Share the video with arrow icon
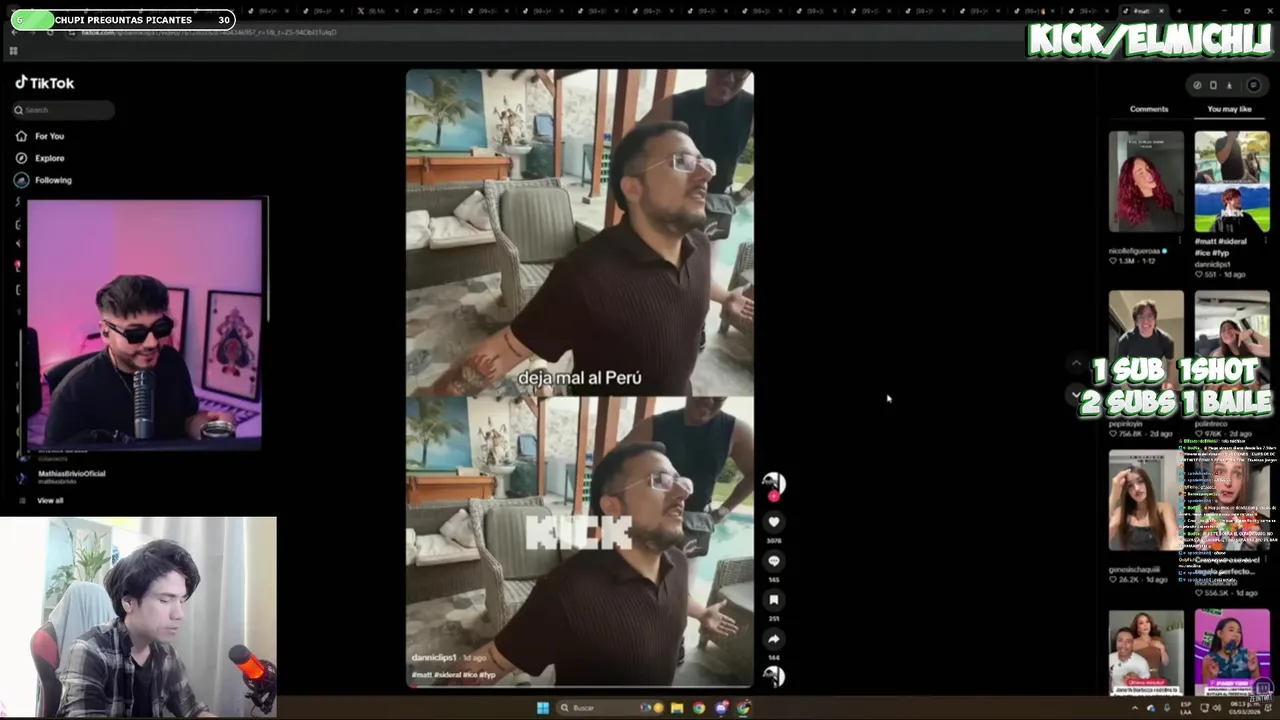This screenshot has height=720, width=1280. (x=773, y=638)
